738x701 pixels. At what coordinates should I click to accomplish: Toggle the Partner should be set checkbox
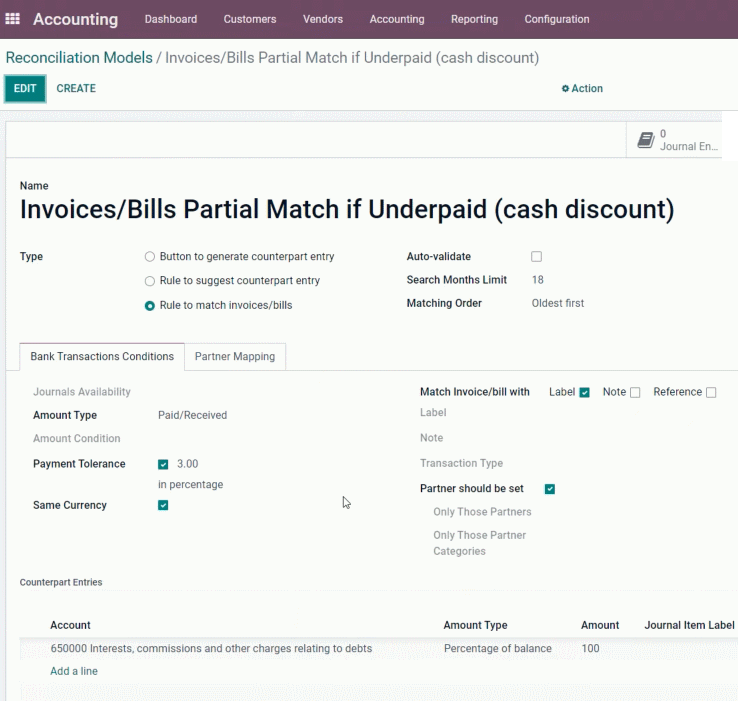coord(550,489)
